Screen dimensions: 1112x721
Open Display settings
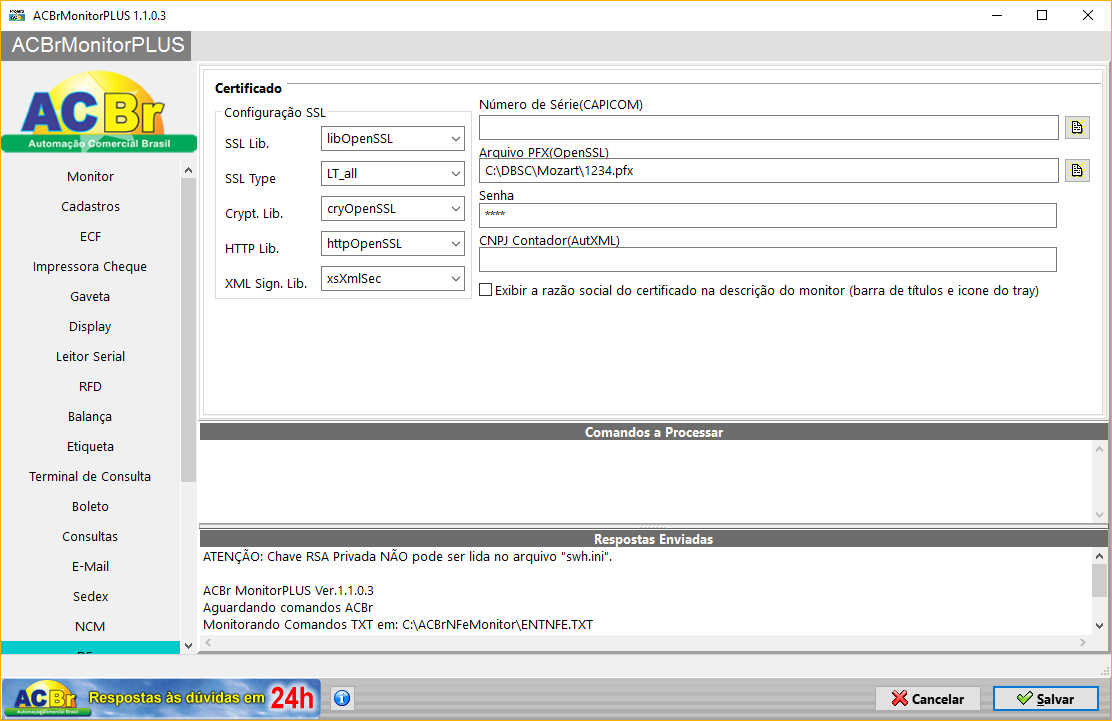pyautogui.click(x=90, y=327)
